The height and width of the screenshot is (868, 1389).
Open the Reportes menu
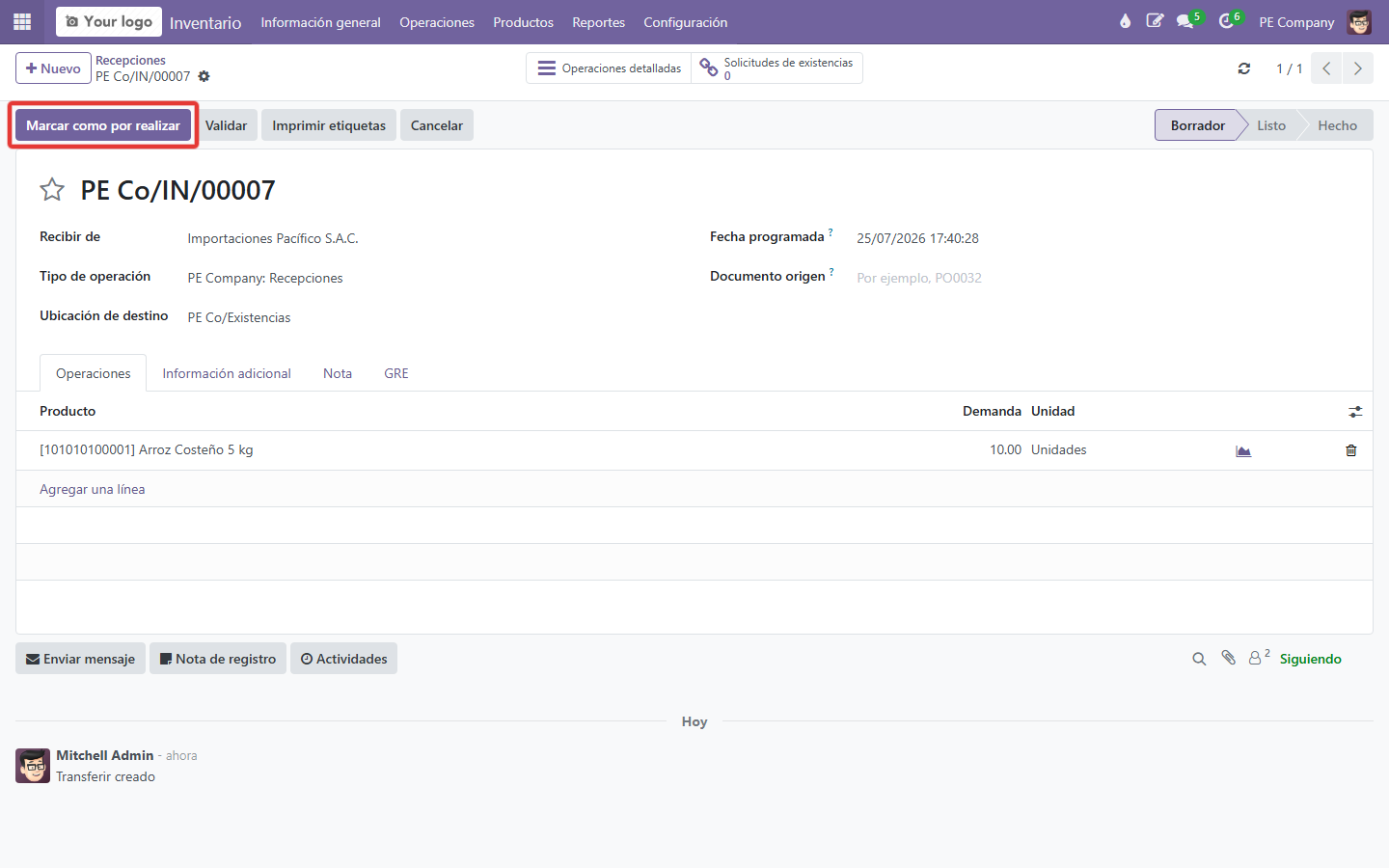coord(598,22)
